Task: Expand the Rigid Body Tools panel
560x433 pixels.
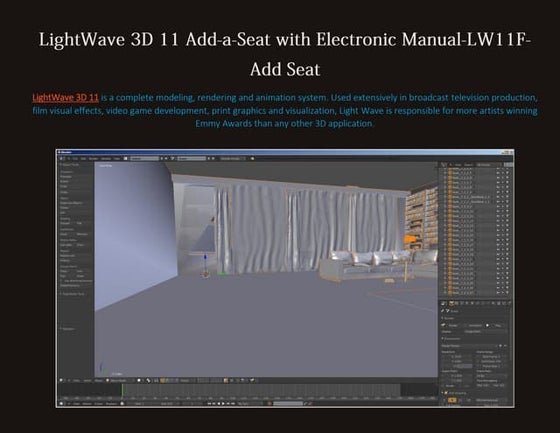Action: click(72, 294)
